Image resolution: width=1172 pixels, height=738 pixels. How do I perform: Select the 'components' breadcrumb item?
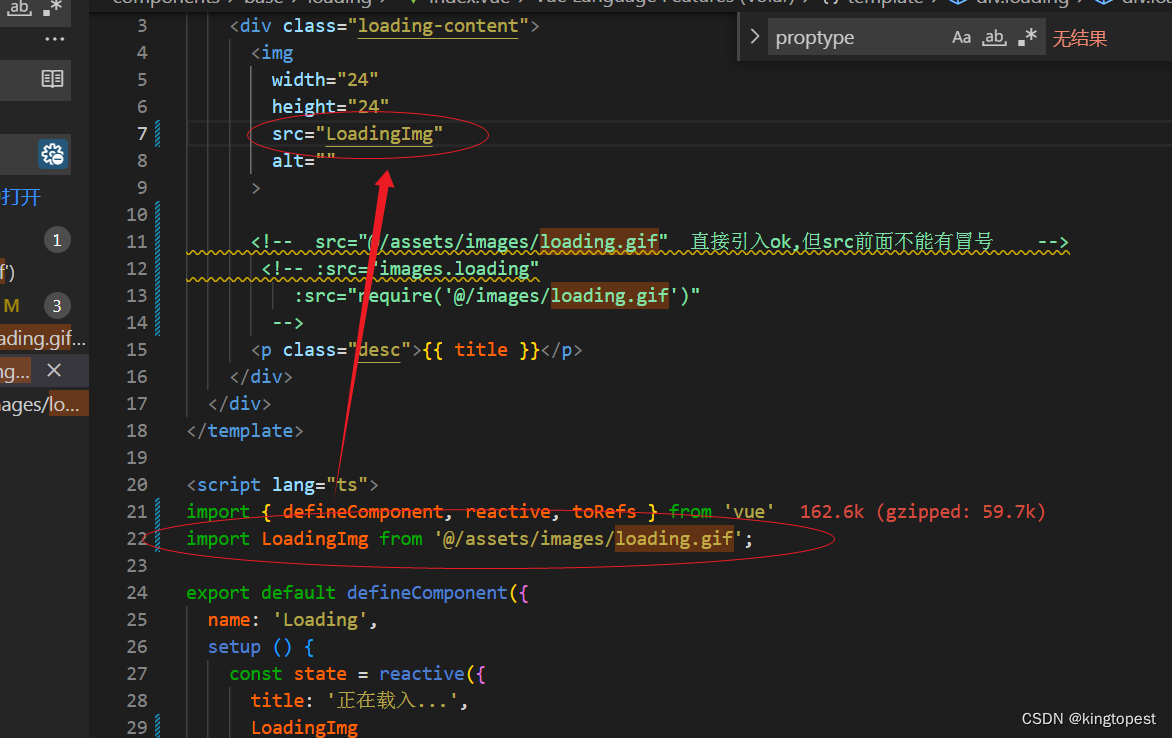point(165,2)
